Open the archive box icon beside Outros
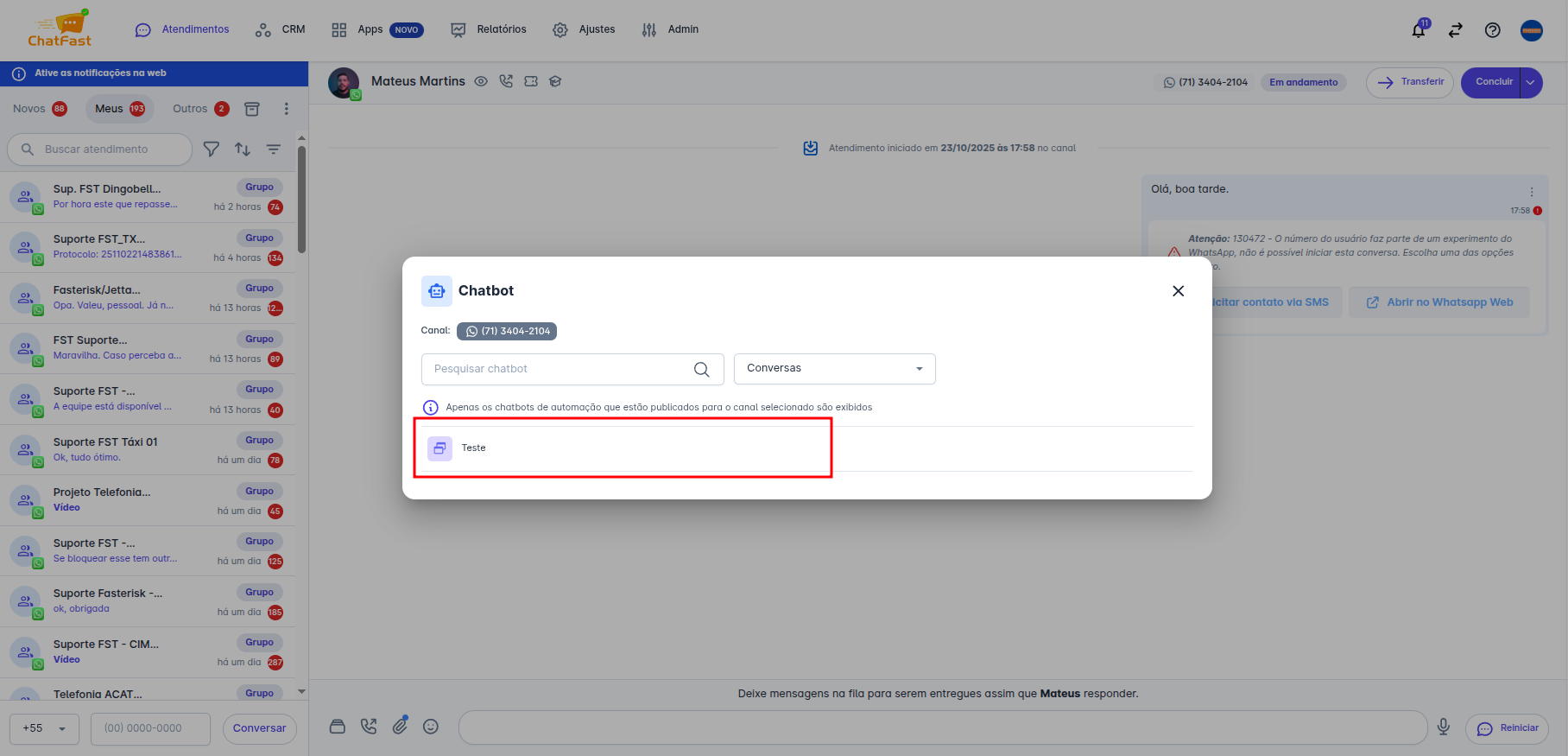This screenshot has height=756, width=1568. click(252, 109)
